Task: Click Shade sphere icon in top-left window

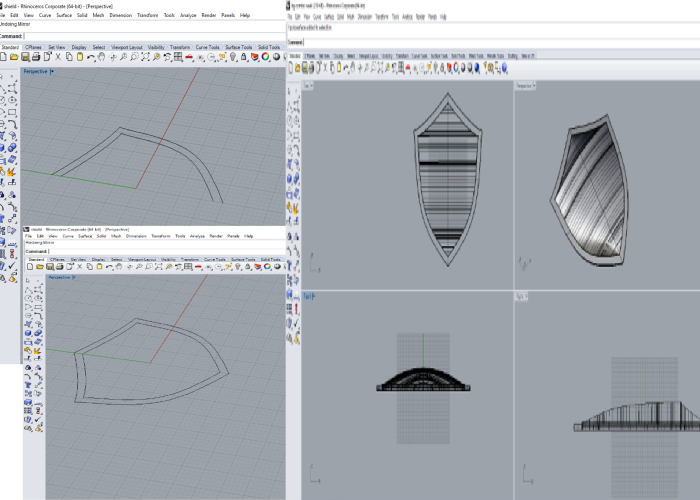Action: coord(276,57)
